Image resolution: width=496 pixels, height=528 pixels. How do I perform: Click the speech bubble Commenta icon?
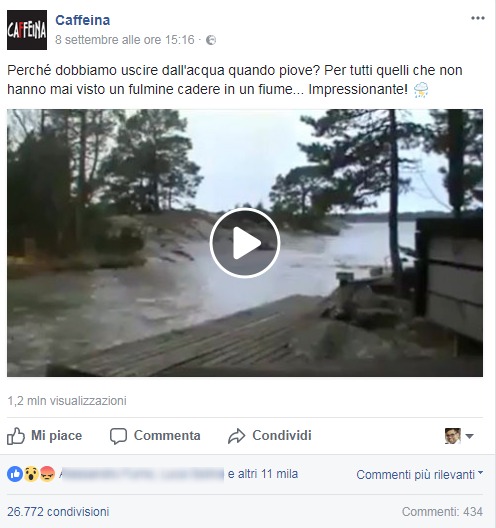[118, 436]
